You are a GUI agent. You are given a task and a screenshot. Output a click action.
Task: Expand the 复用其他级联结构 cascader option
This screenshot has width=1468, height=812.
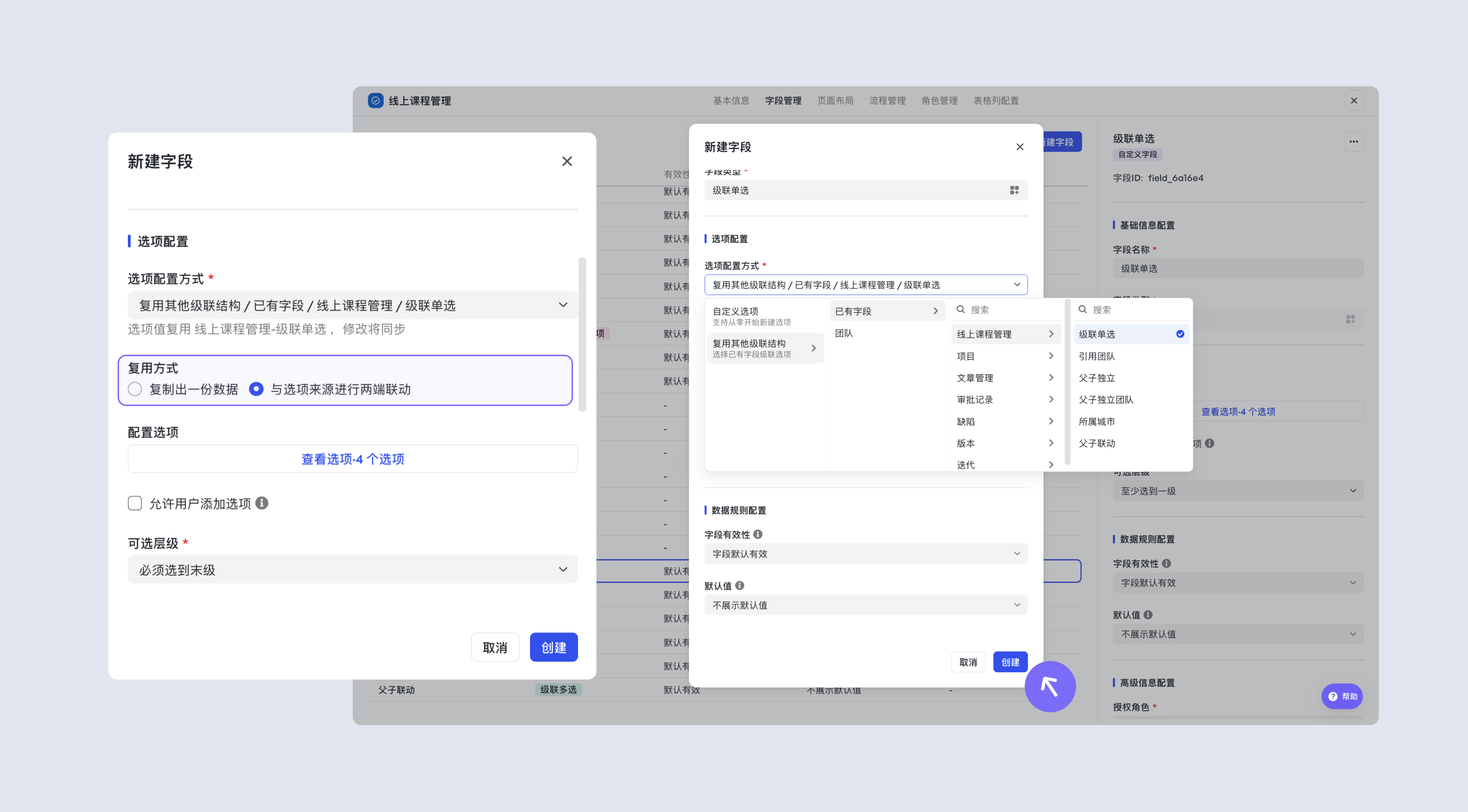pyautogui.click(x=765, y=348)
